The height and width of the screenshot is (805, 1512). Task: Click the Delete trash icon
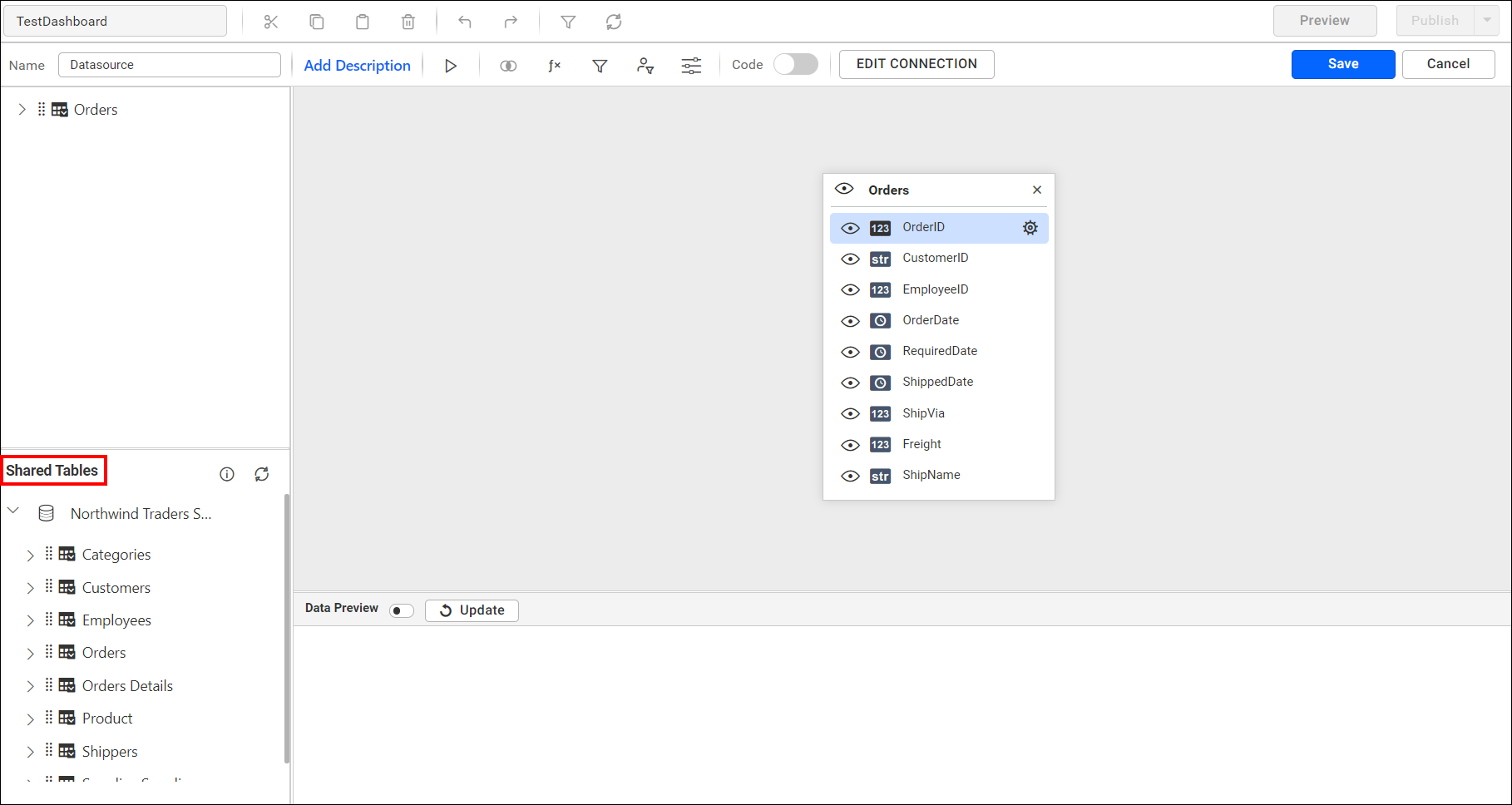(408, 22)
